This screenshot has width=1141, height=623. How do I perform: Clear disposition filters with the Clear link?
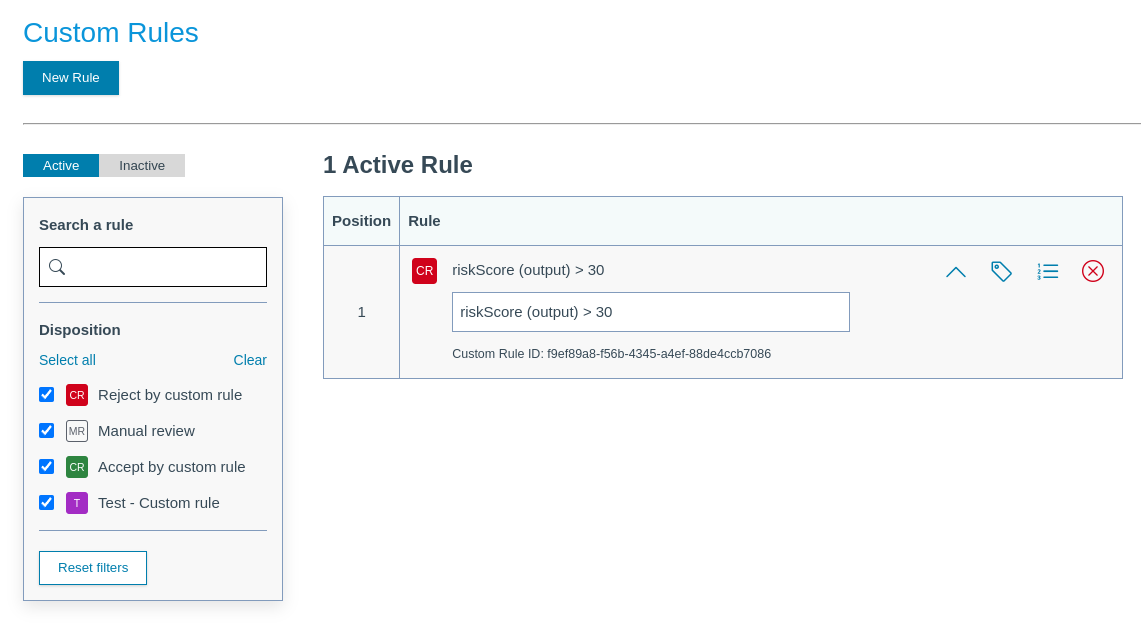[x=250, y=360]
